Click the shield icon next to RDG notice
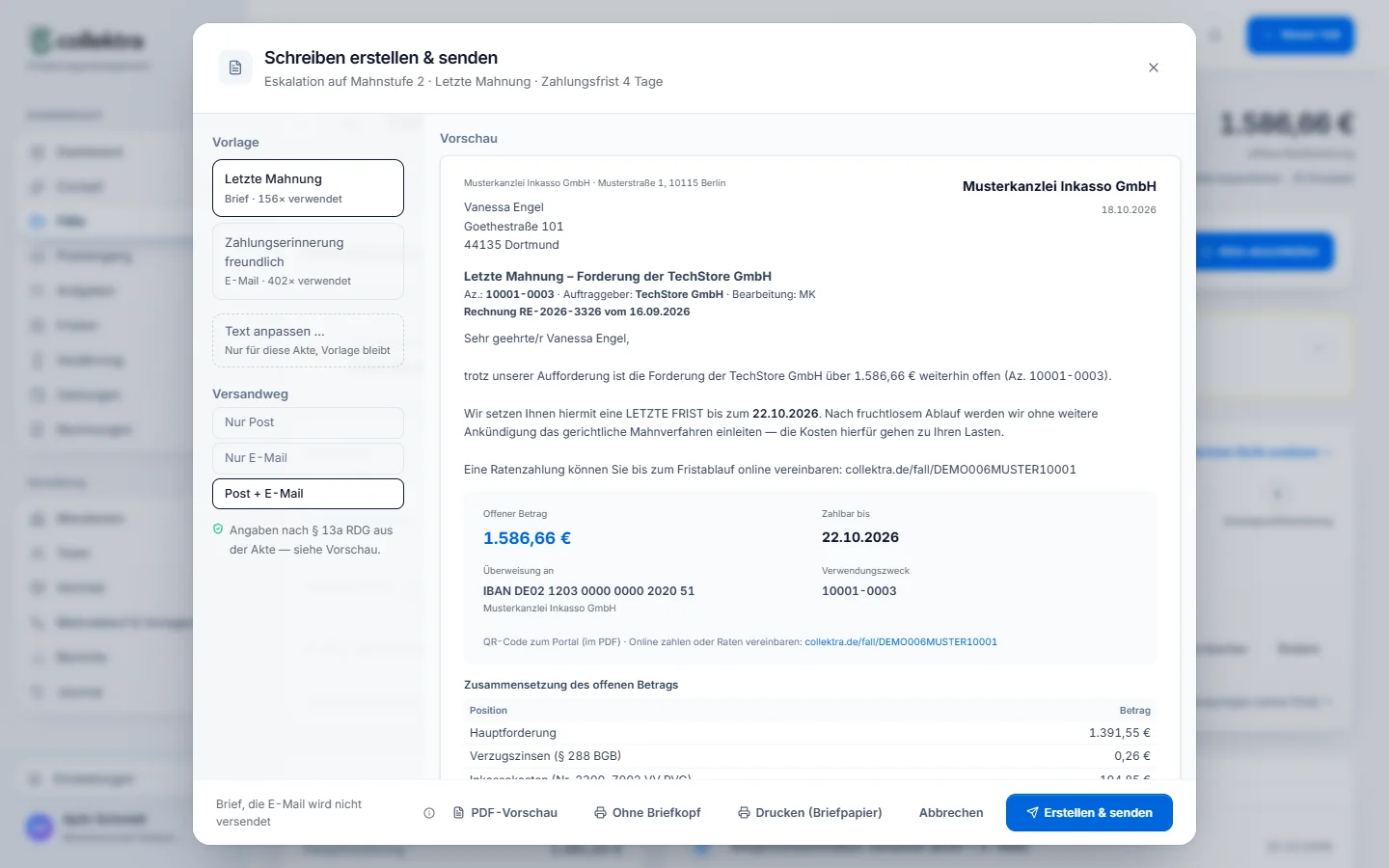The height and width of the screenshot is (868, 1389). click(x=218, y=529)
